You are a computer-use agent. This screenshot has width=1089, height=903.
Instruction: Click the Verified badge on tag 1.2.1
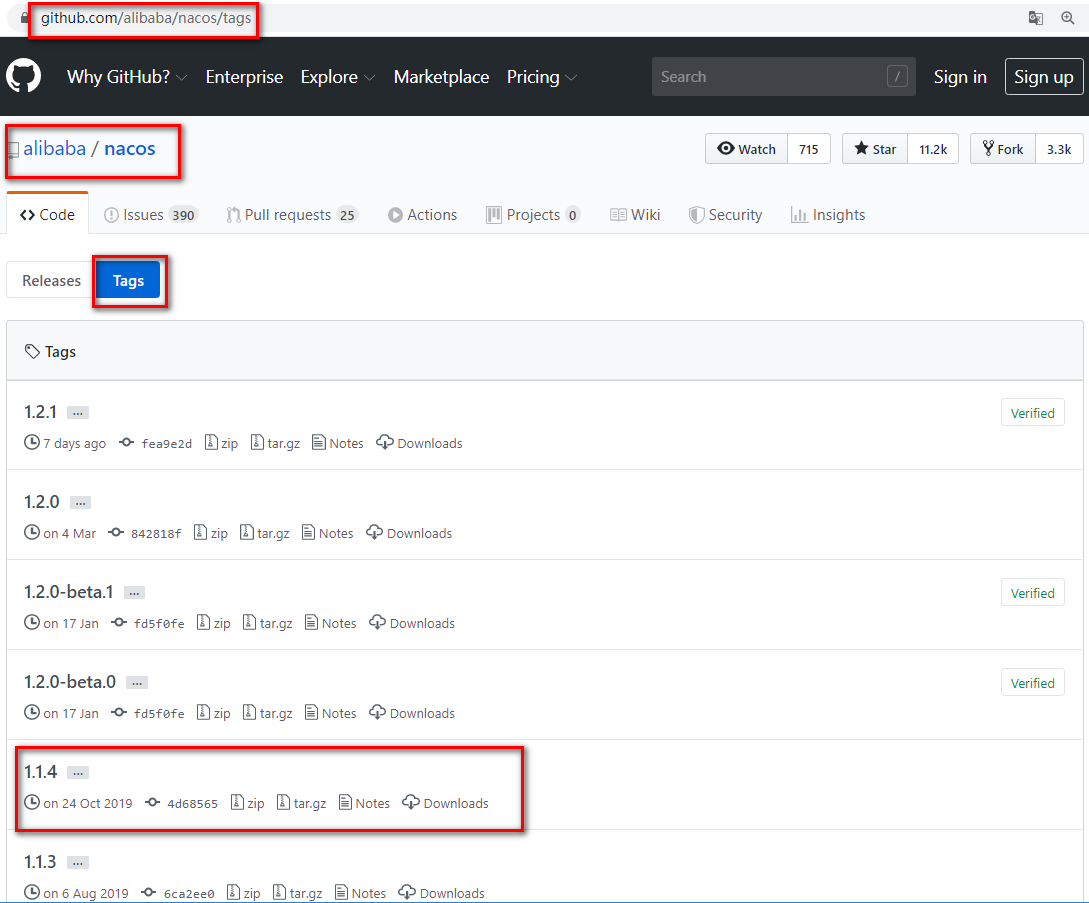pos(1032,413)
